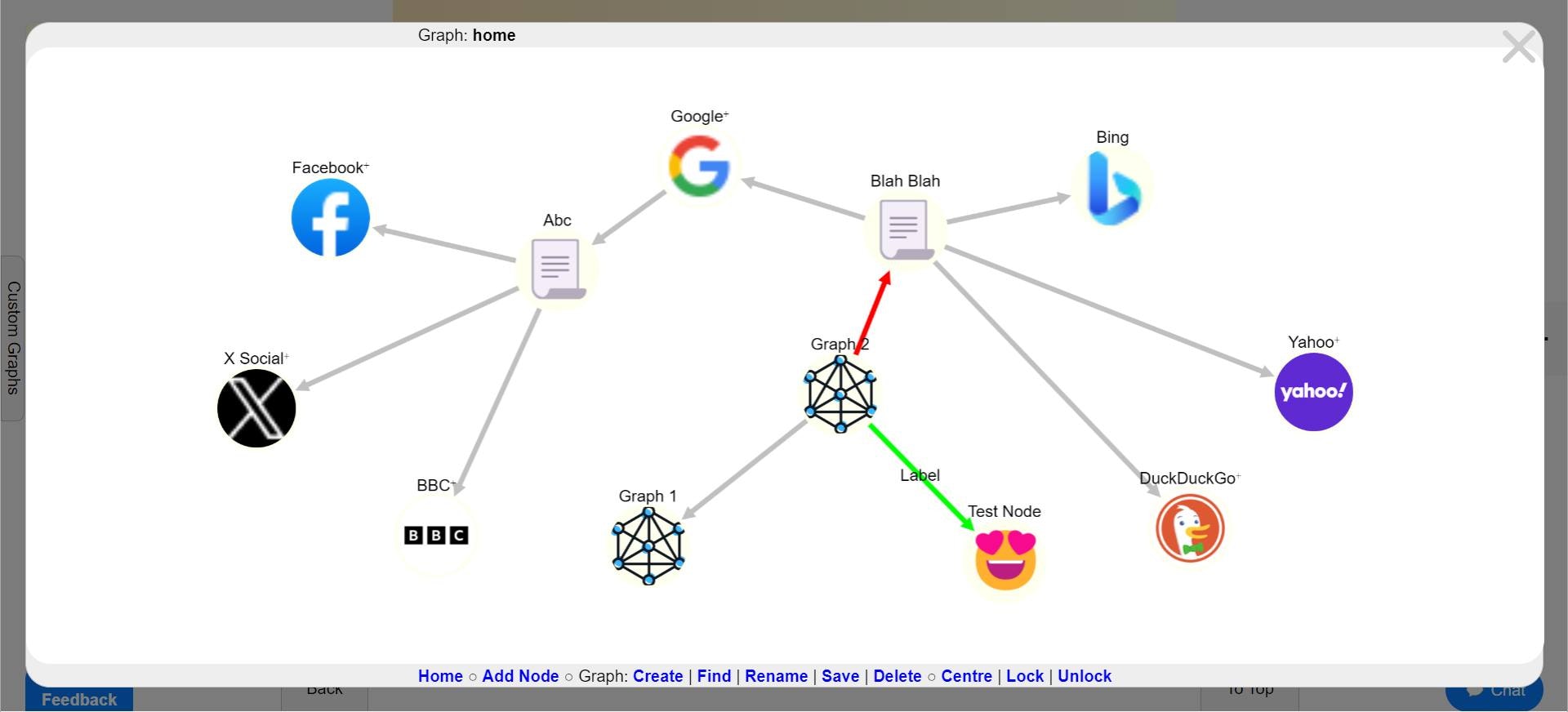
Task: Open the Bing node icon
Action: click(1112, 189)
